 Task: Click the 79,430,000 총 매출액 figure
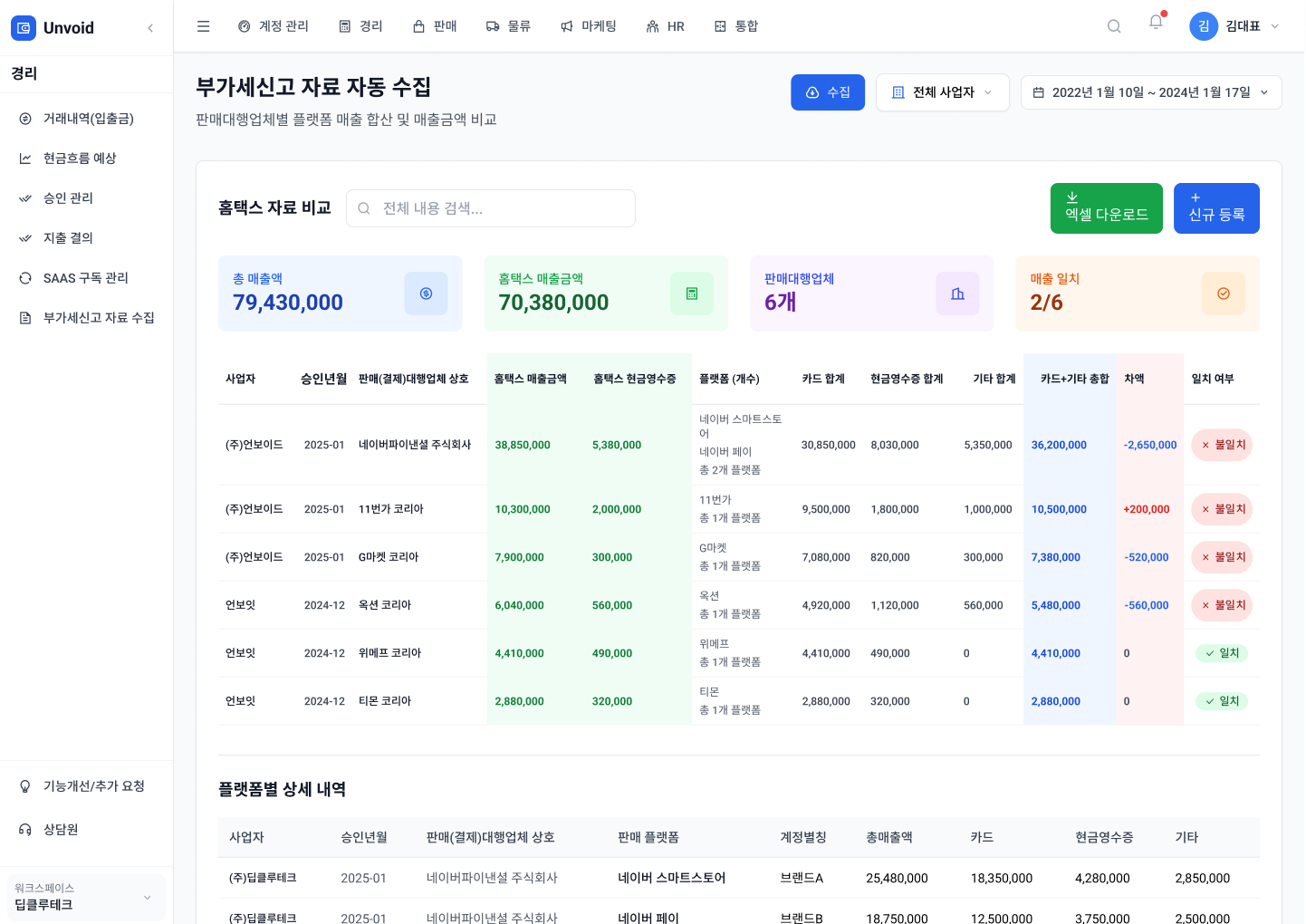(288, 303)
